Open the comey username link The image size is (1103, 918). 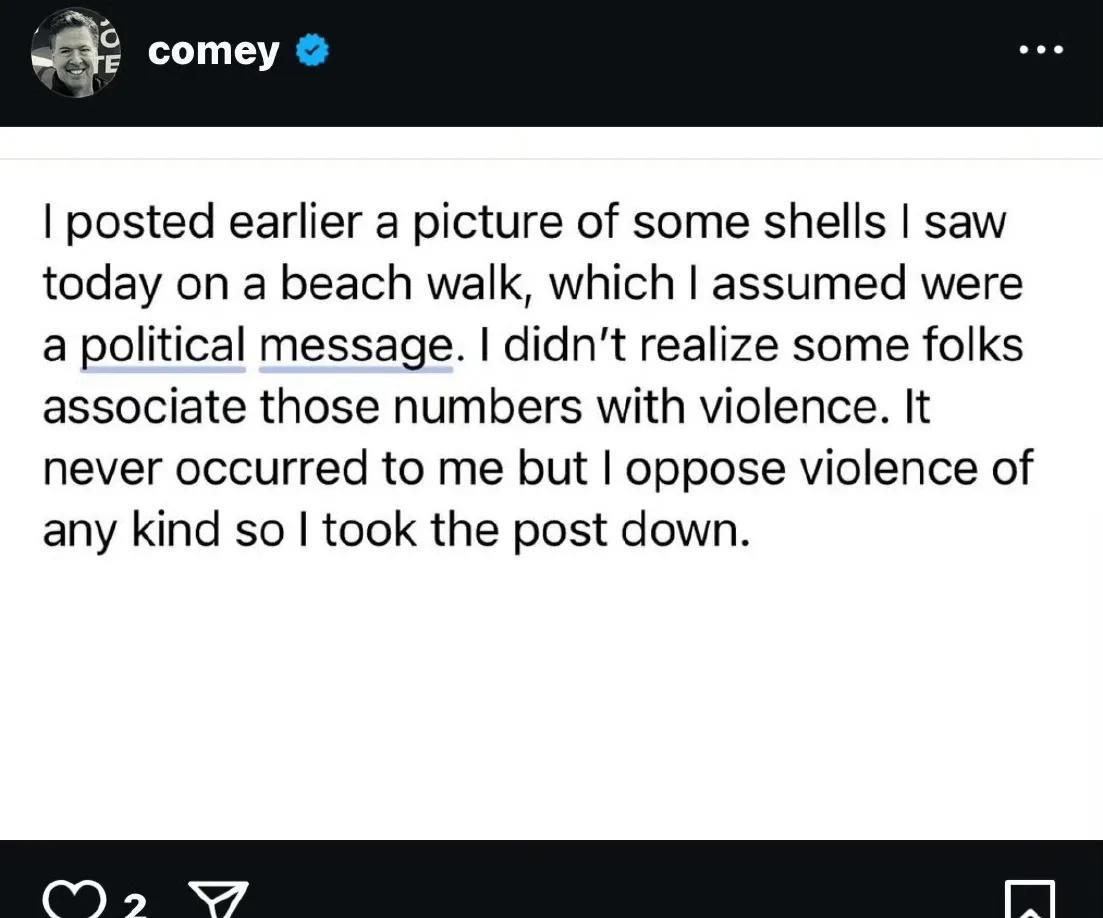(213, 51)
